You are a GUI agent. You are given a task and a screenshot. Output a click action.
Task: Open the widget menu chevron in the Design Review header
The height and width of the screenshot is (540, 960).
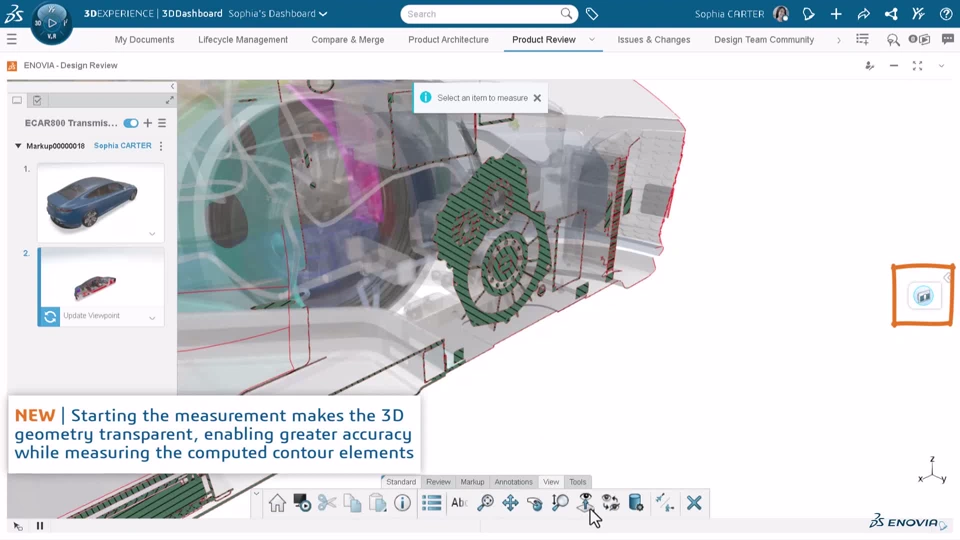[941, 66]
